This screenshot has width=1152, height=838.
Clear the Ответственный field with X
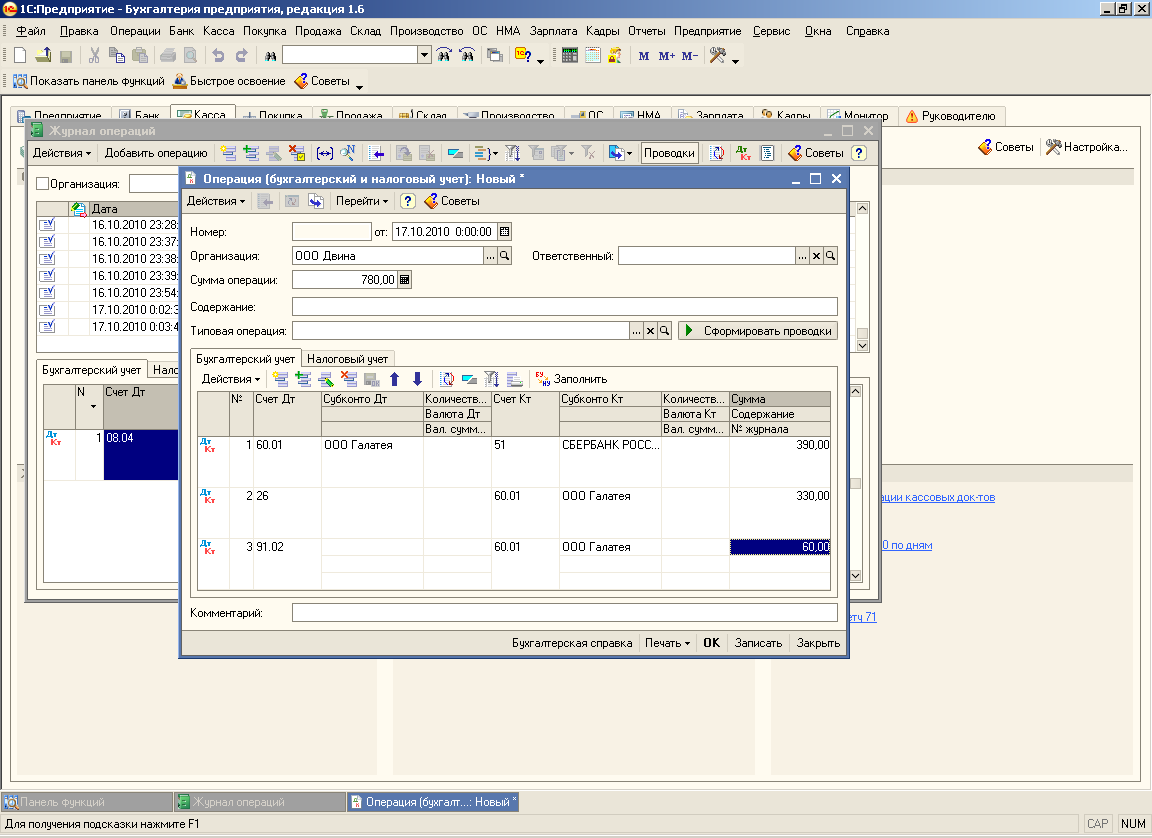[x=816, y=256]
